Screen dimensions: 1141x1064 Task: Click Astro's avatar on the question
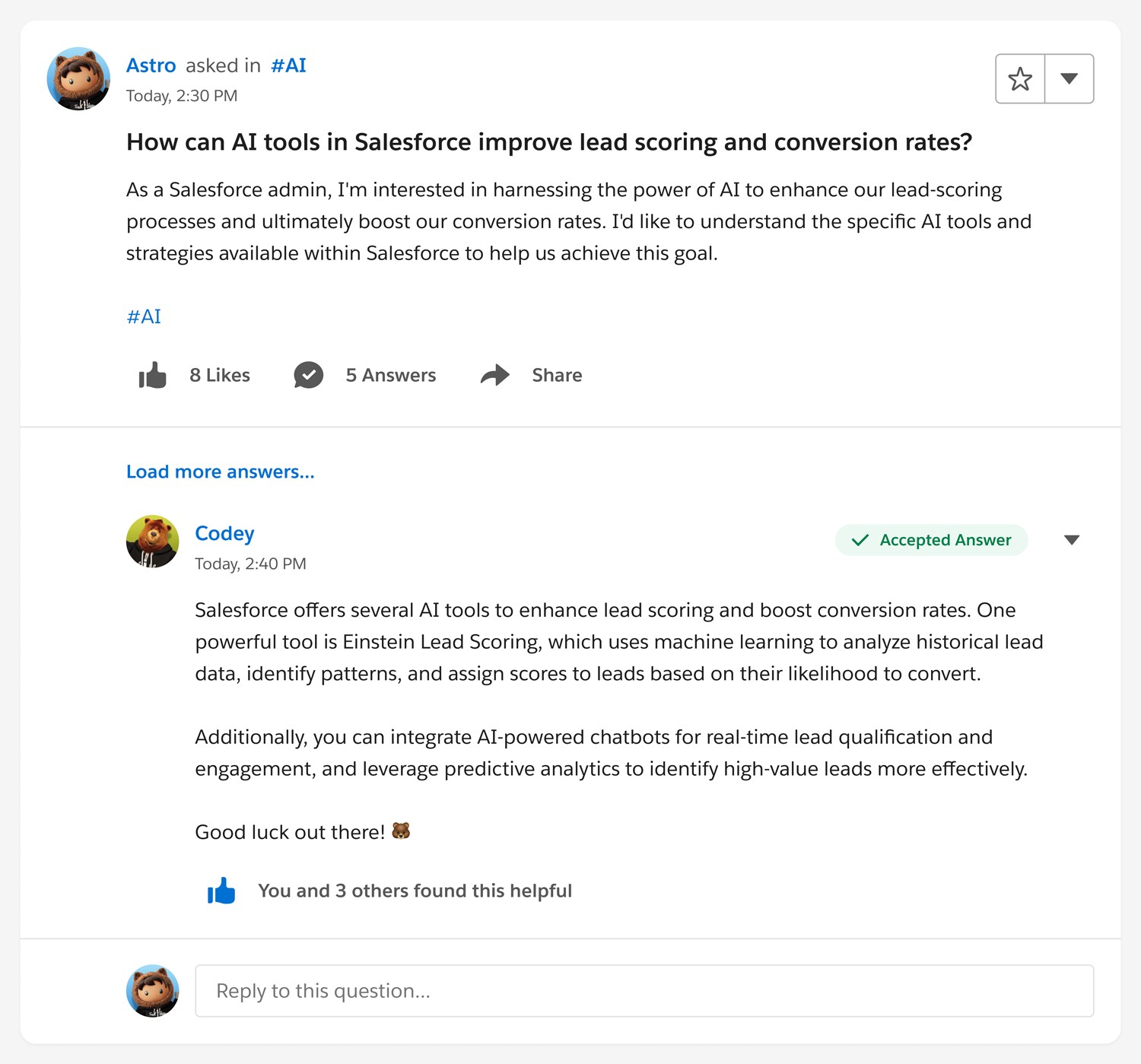coord(78,79)
